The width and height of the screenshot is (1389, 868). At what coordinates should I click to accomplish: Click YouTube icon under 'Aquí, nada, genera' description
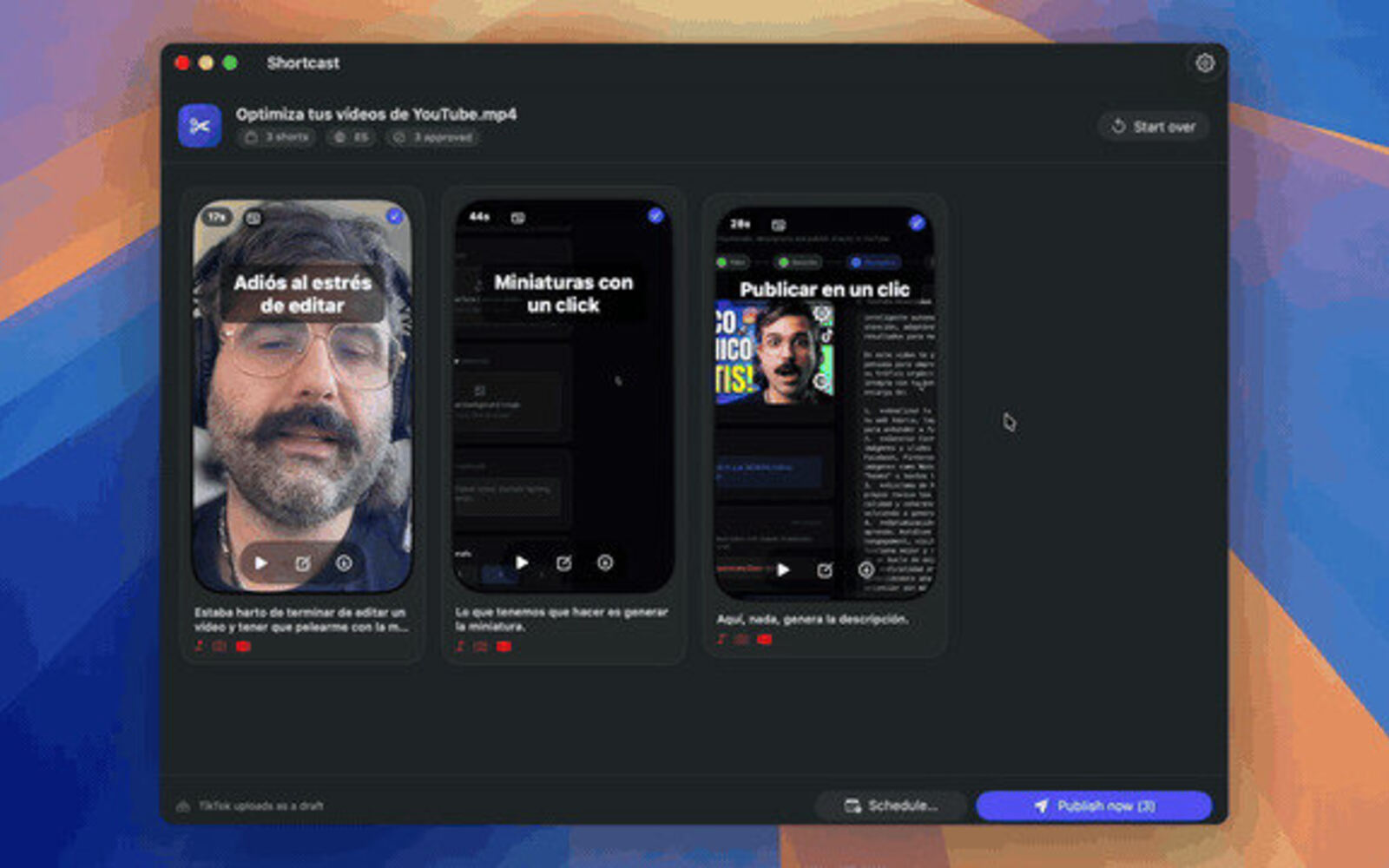pos(765,639)
